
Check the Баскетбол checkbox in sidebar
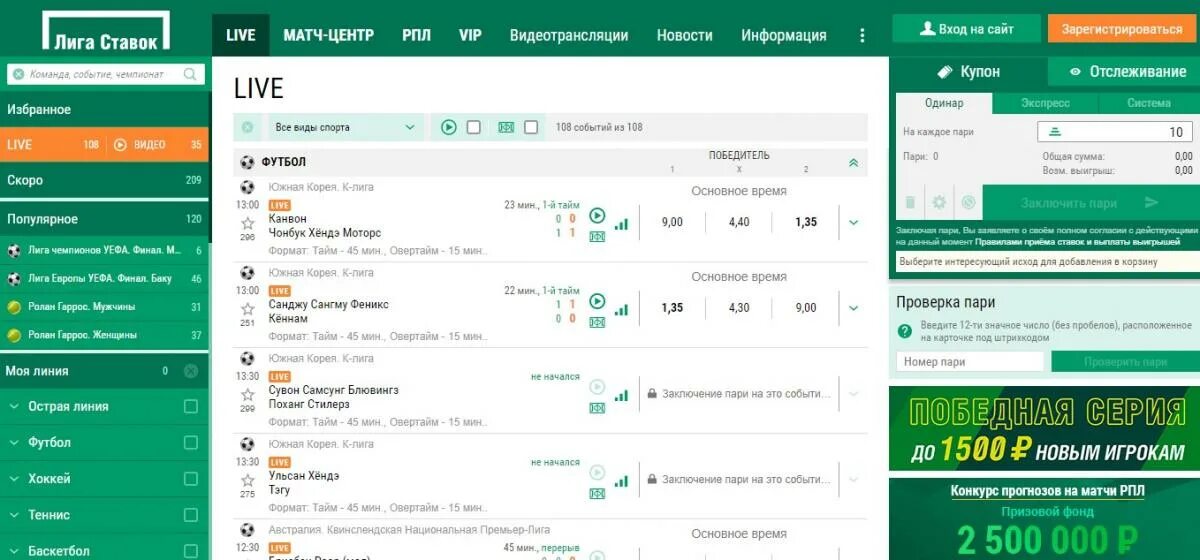191,550
